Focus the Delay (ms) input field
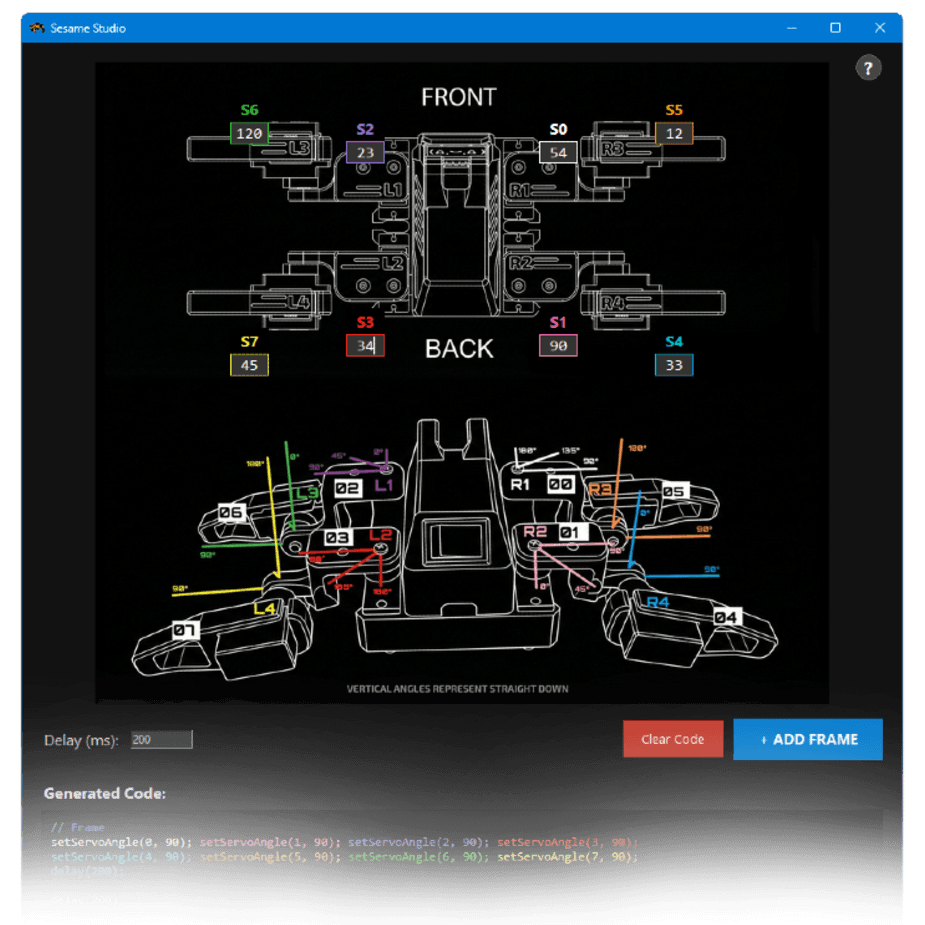The width and height of the screenshot is (925, 925). (x=161, y=740)
